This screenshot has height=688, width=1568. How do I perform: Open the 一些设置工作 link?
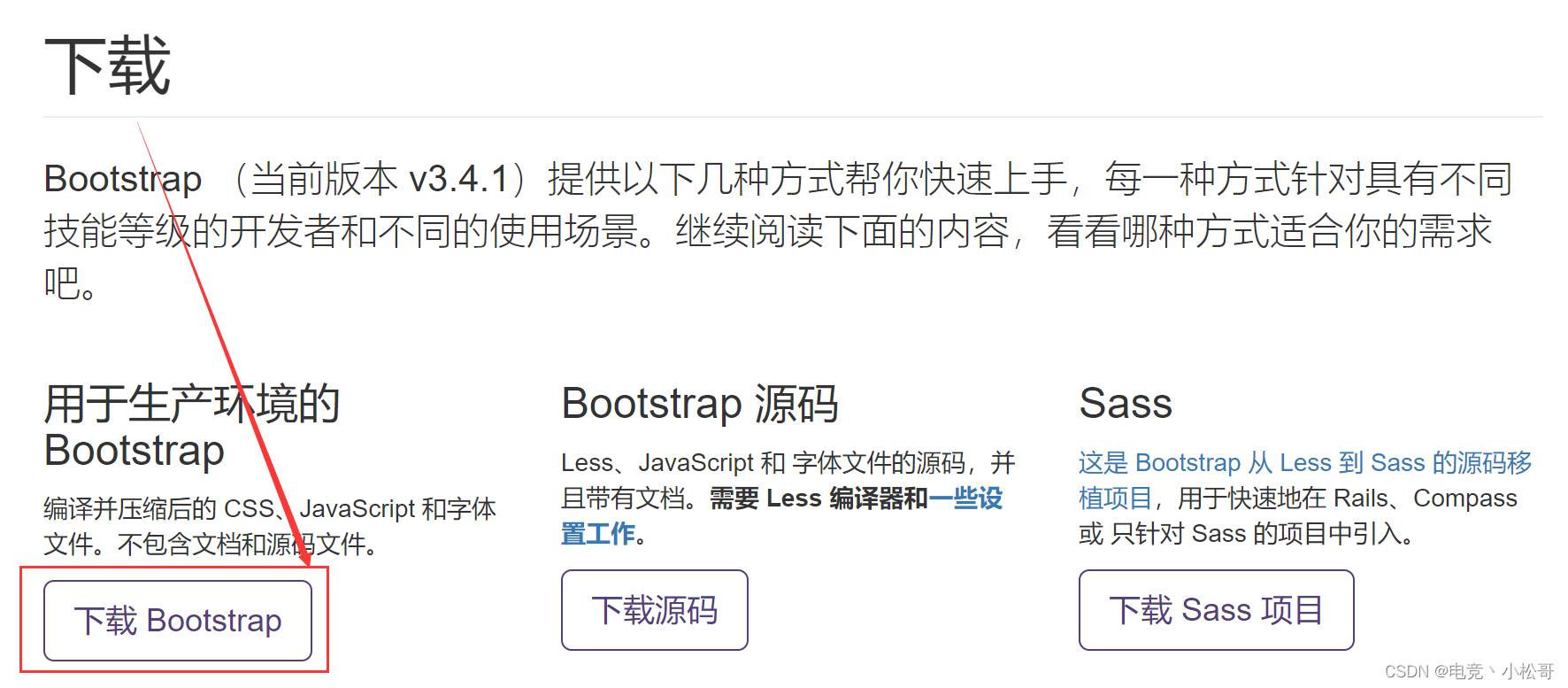(782, 516)
